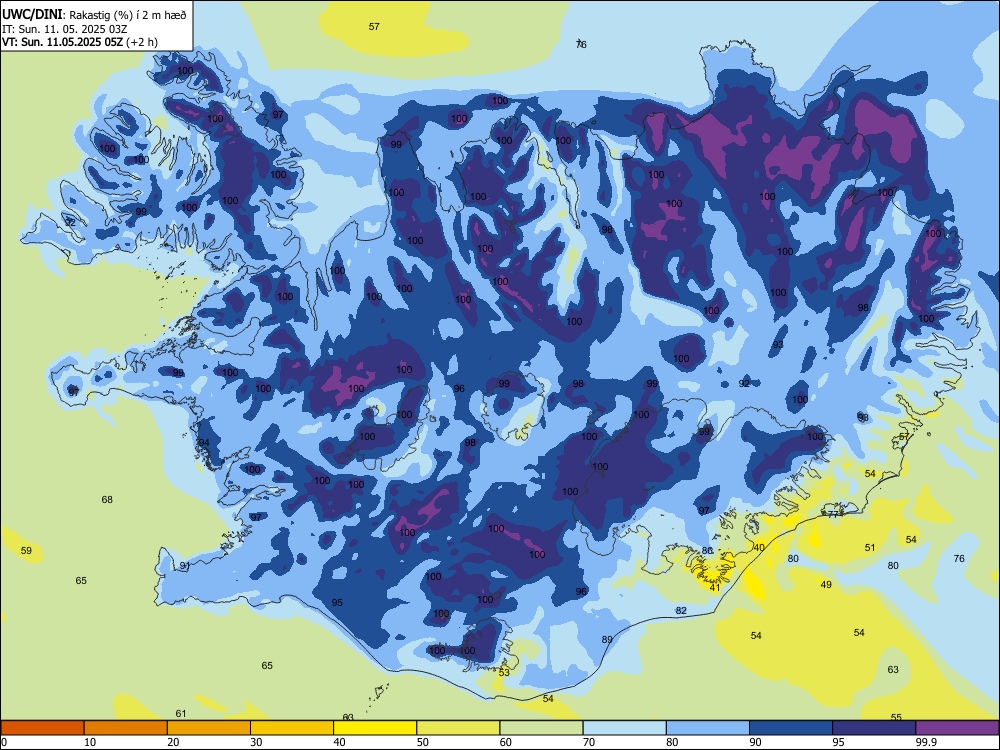Click the pale yellow 50–60 legend swatch
The height and width of the screenshot is (750, 1000).
click(458, 728)
